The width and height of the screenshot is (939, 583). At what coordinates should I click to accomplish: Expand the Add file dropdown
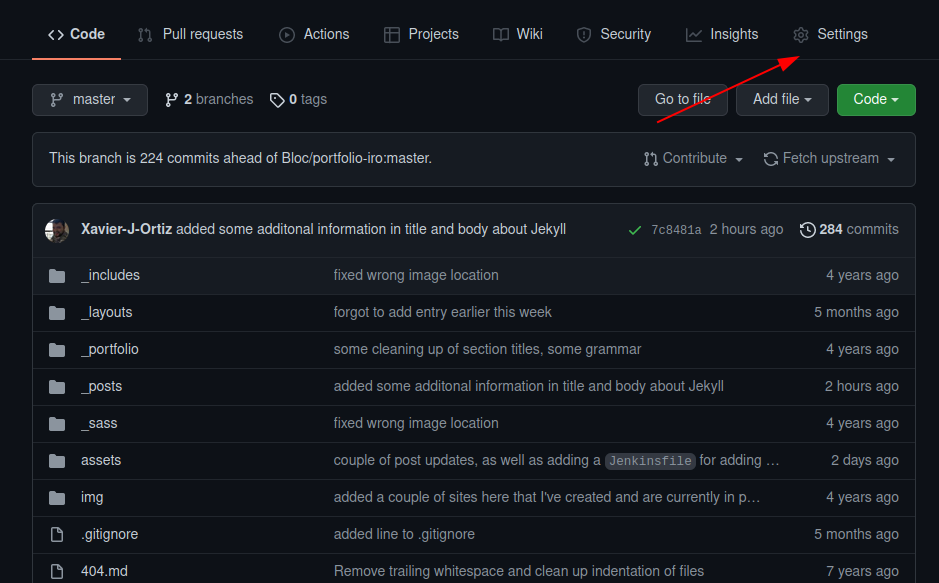[782, 99]
